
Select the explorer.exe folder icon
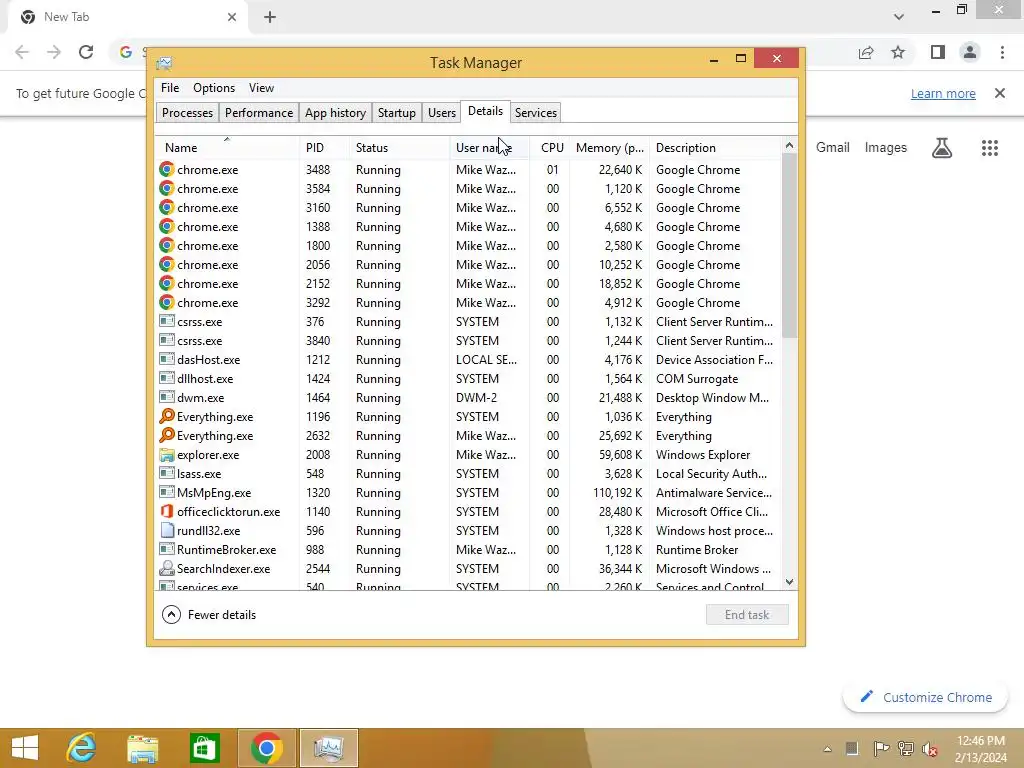coord(167,455)
